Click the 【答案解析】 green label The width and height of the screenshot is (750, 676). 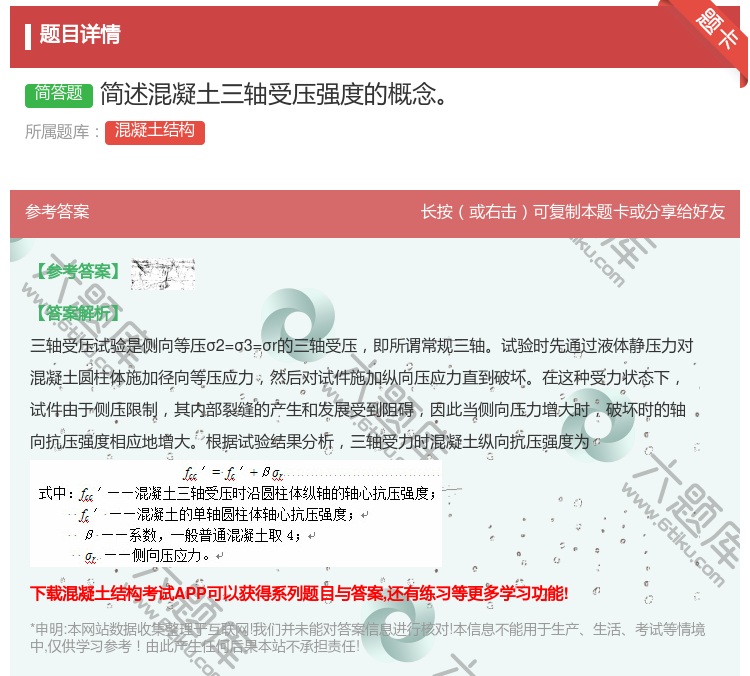click(77, 313)
